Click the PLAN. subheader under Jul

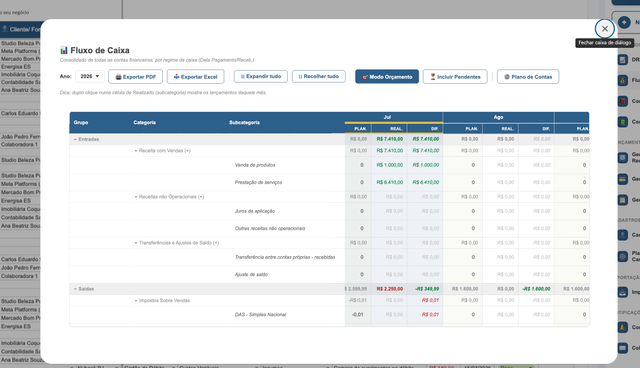358,129
